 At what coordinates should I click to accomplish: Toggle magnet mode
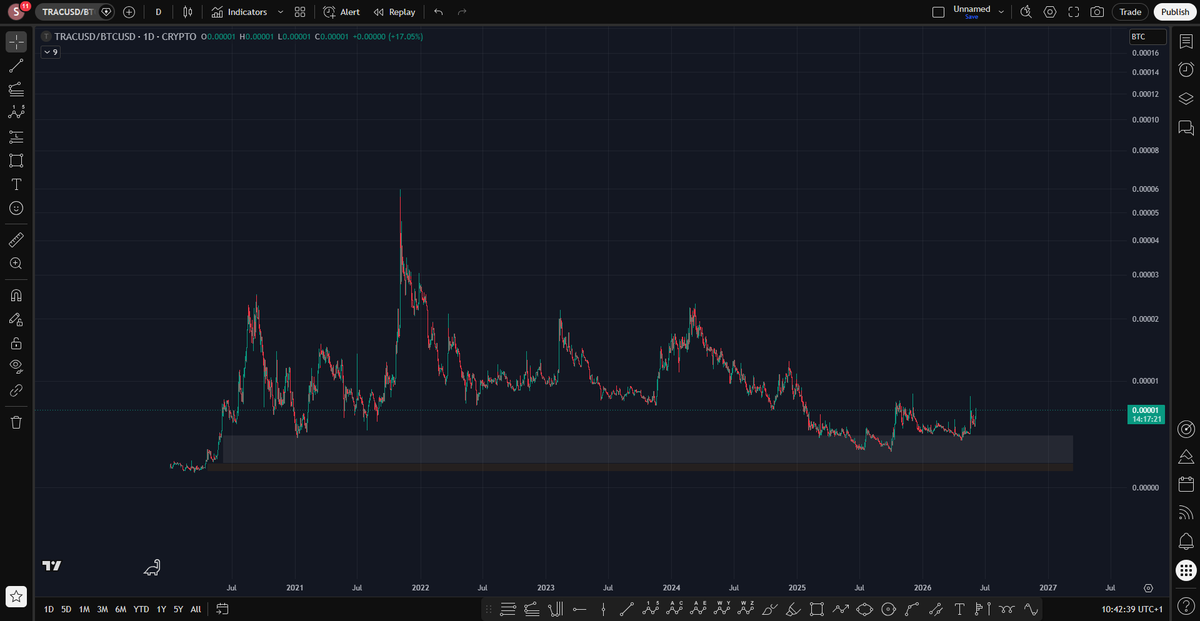pos(16,296)
